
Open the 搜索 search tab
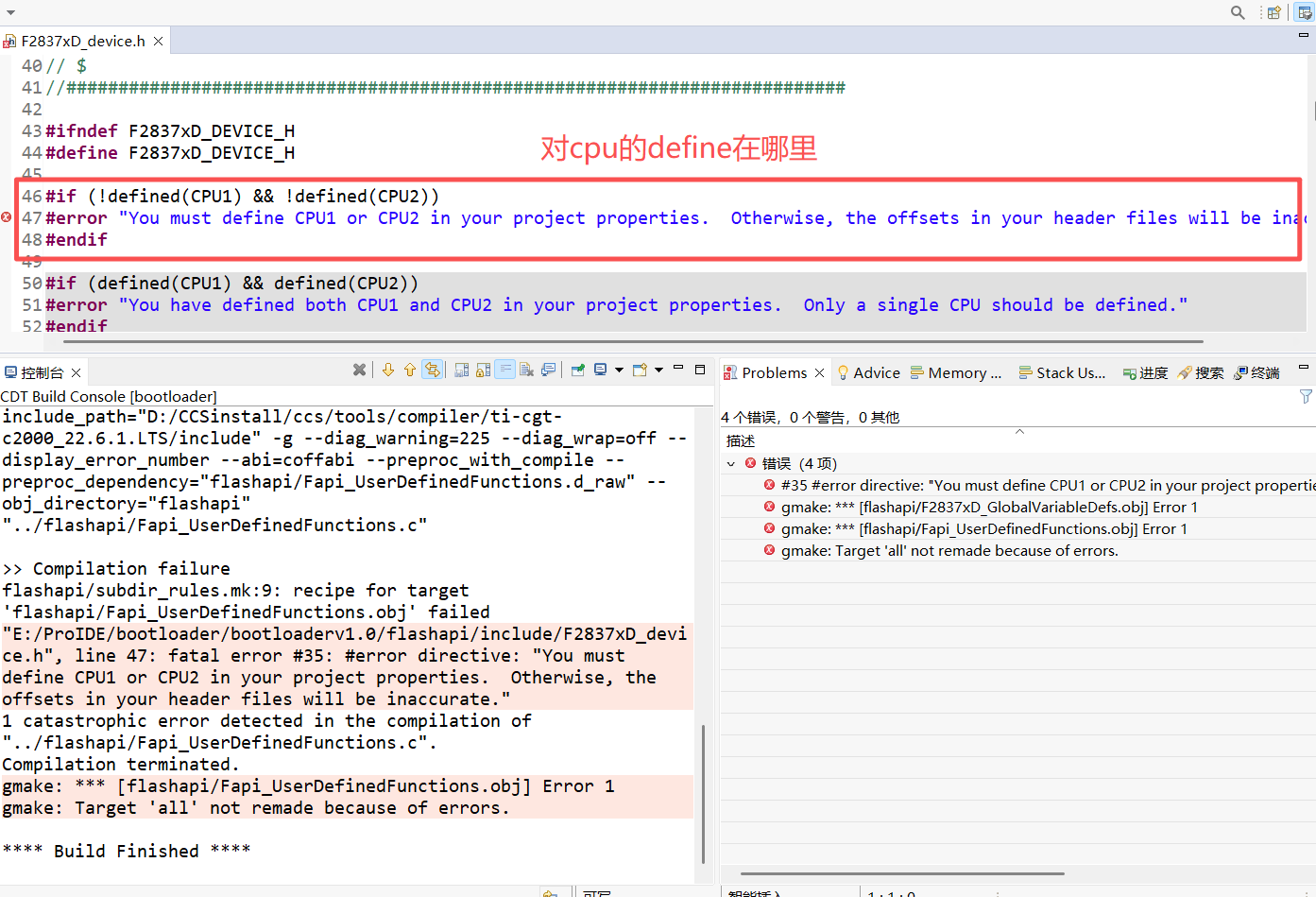[1201, 373]
